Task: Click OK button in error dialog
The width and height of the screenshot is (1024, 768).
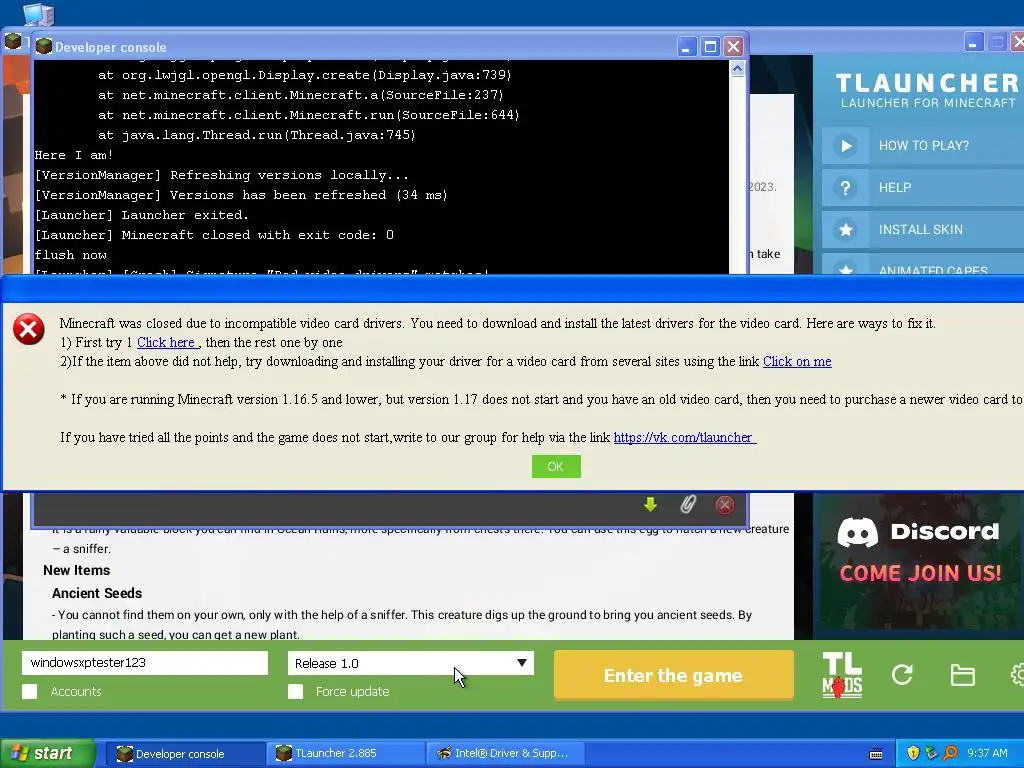Action: 556,466
